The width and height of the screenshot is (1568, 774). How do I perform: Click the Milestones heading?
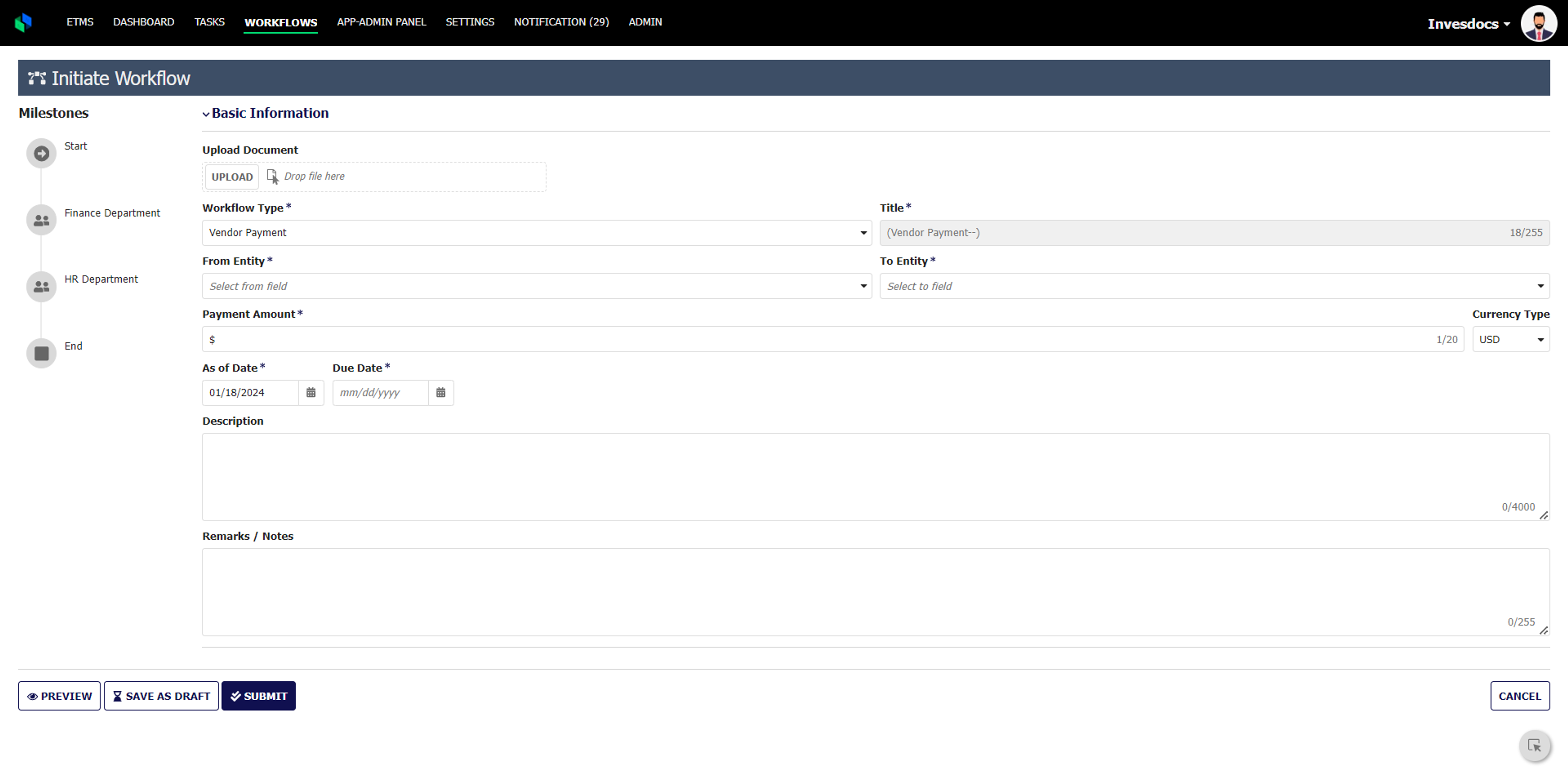[53, 113]
